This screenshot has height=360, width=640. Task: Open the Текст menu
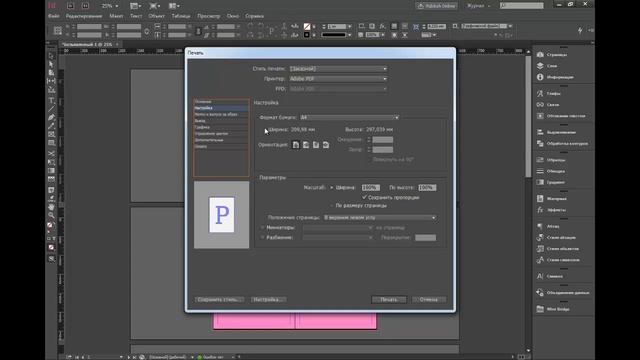(x=136, y=16)
